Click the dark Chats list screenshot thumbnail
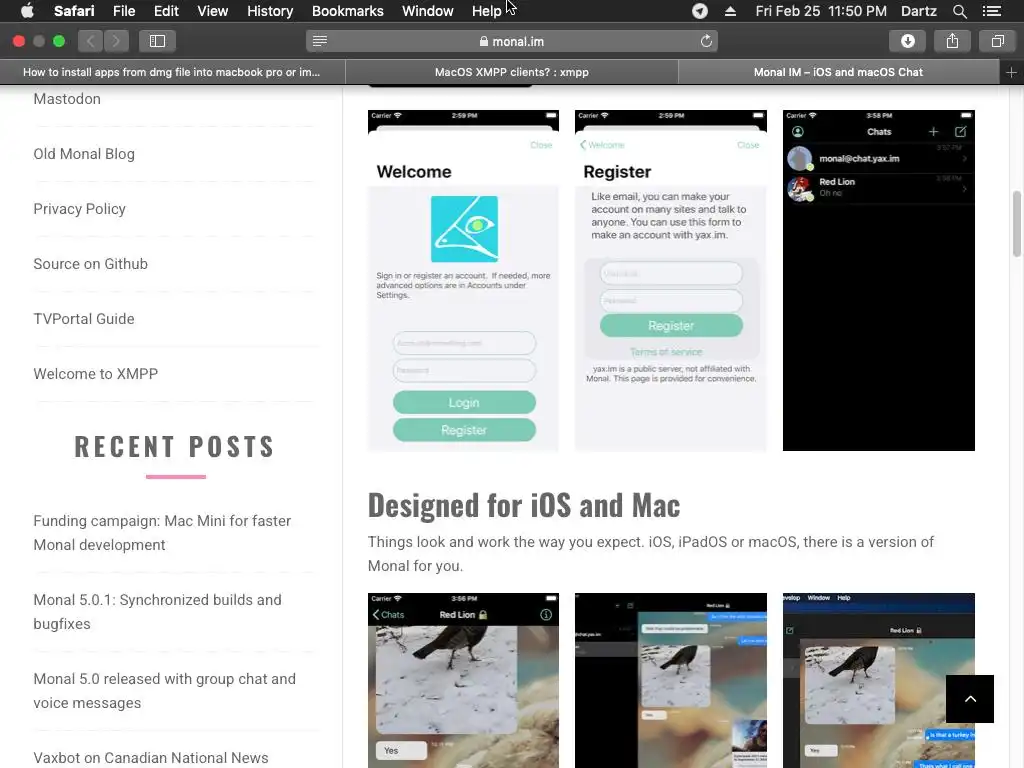The width and height of the screenshot is (1024, 768). (878, 280)
